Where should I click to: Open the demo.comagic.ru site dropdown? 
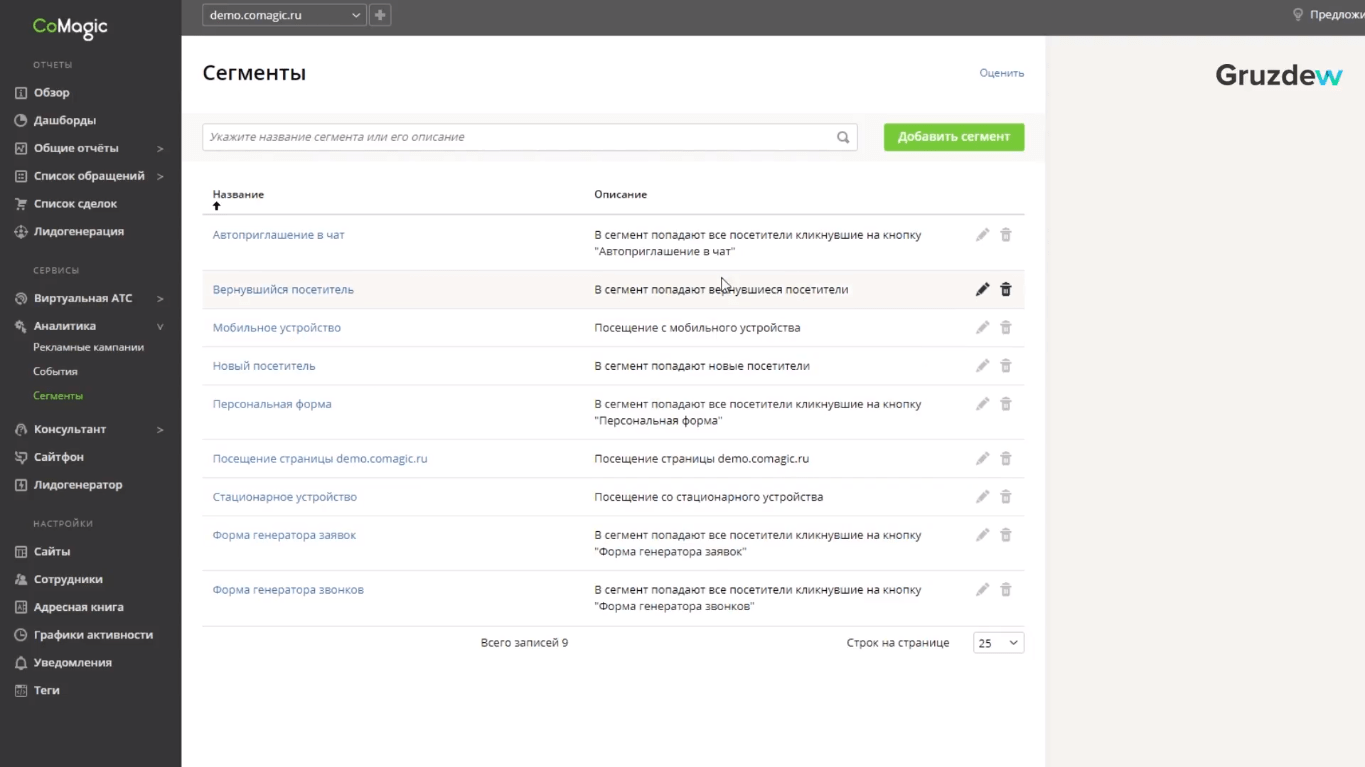[x=284, y=15]
